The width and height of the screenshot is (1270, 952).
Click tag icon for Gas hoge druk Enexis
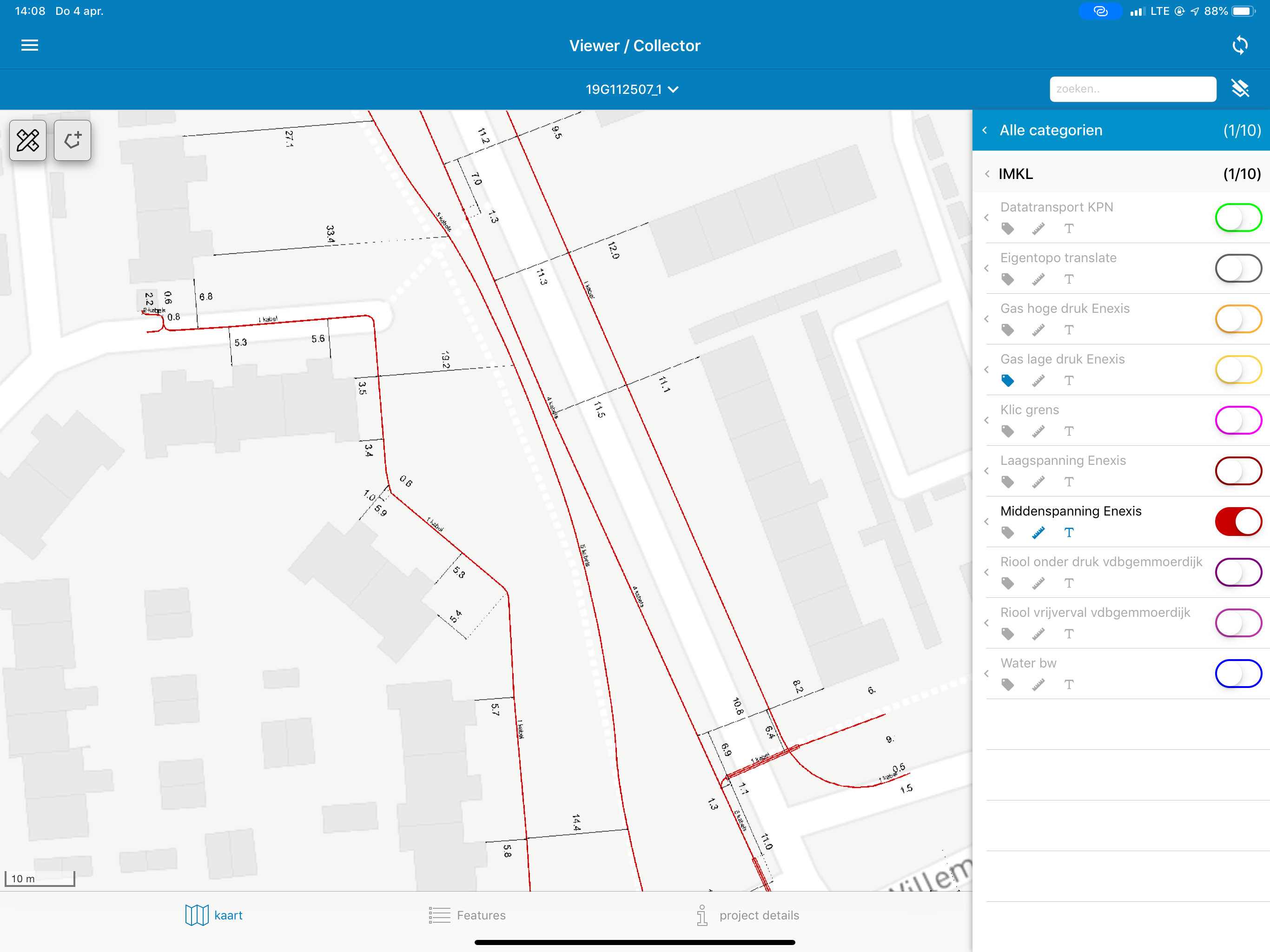1008,330
